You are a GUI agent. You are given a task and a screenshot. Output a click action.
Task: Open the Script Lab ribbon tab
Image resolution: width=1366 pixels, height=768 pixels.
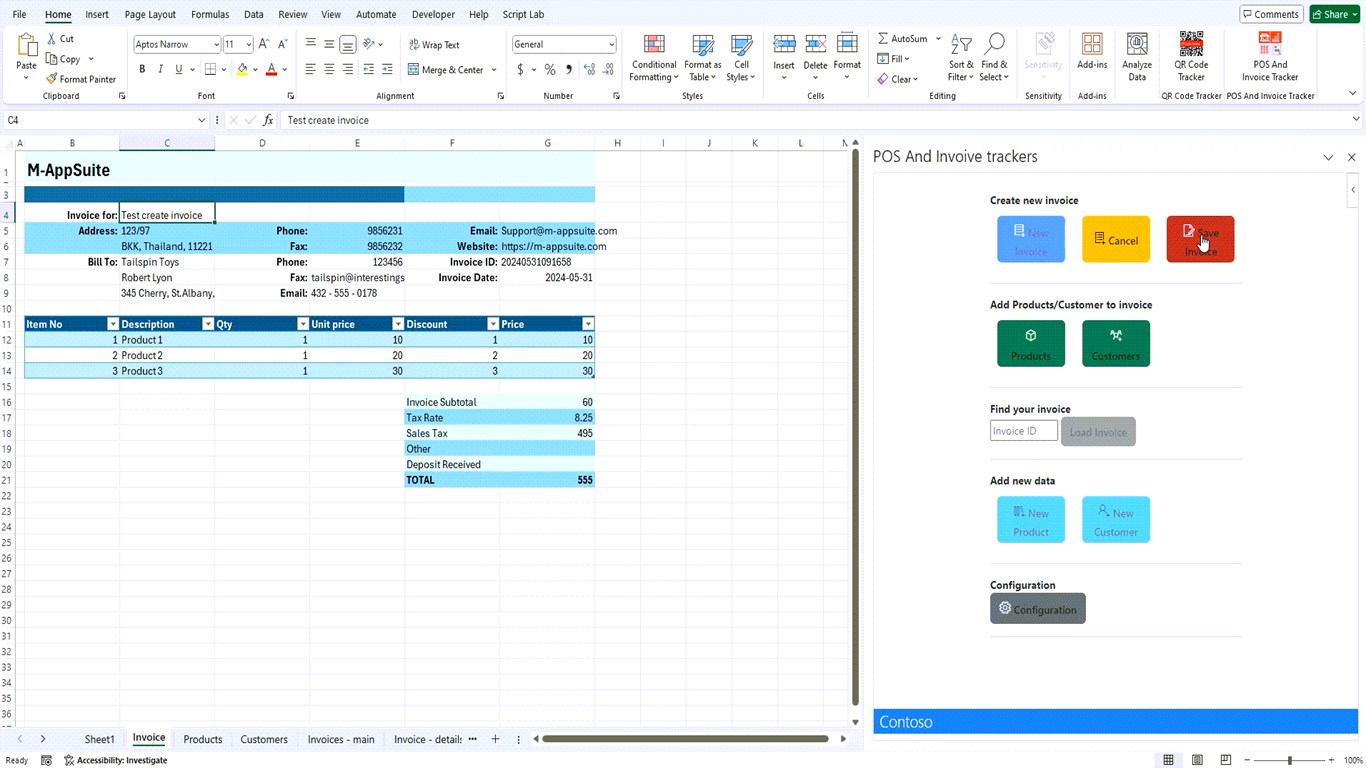pos(523,15)
